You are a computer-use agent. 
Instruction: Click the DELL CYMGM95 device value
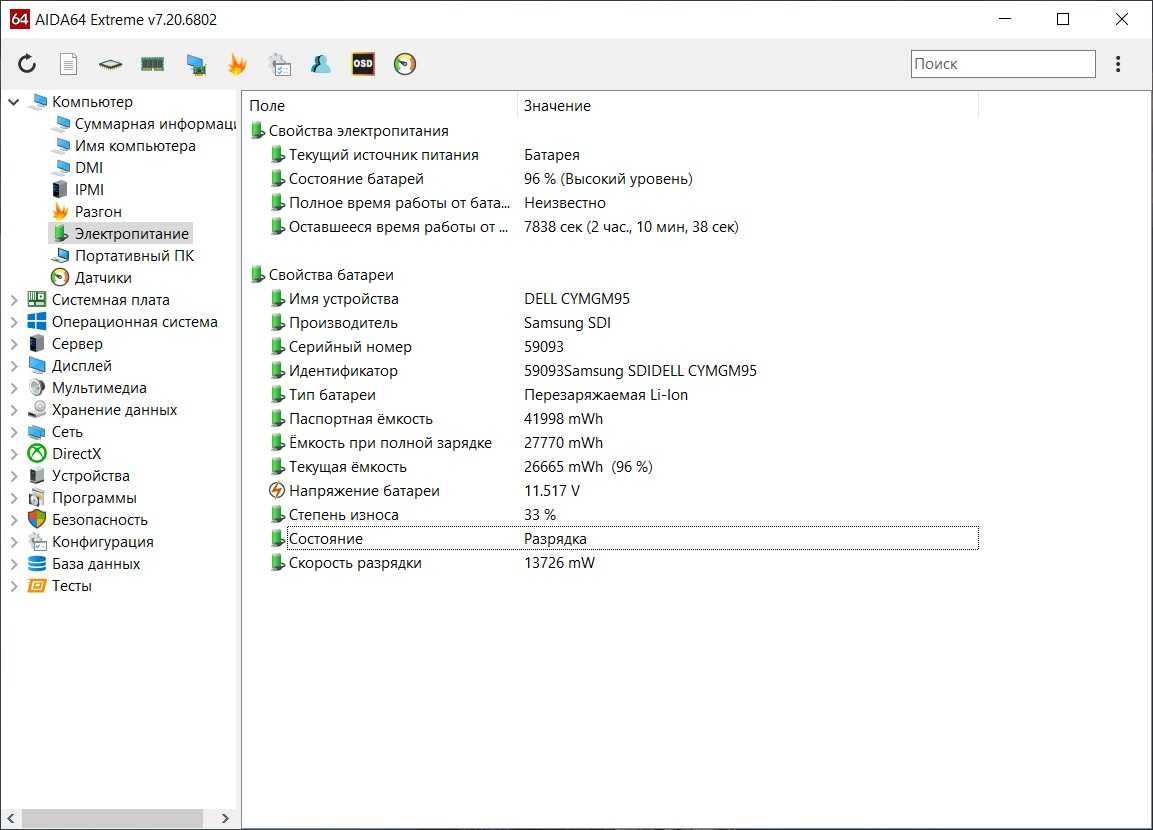576,299
